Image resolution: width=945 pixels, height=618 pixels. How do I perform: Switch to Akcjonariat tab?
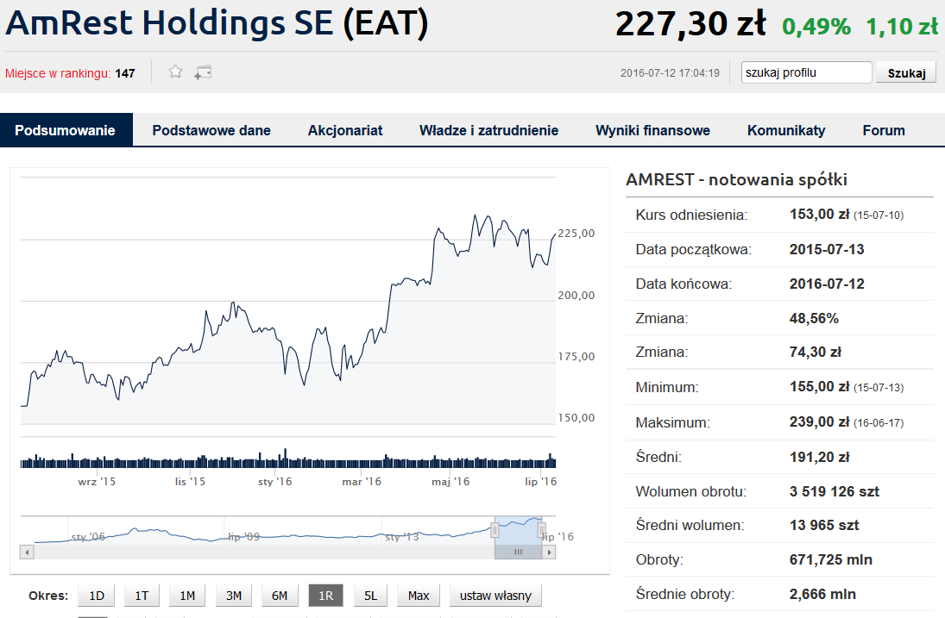coord(345,130)
